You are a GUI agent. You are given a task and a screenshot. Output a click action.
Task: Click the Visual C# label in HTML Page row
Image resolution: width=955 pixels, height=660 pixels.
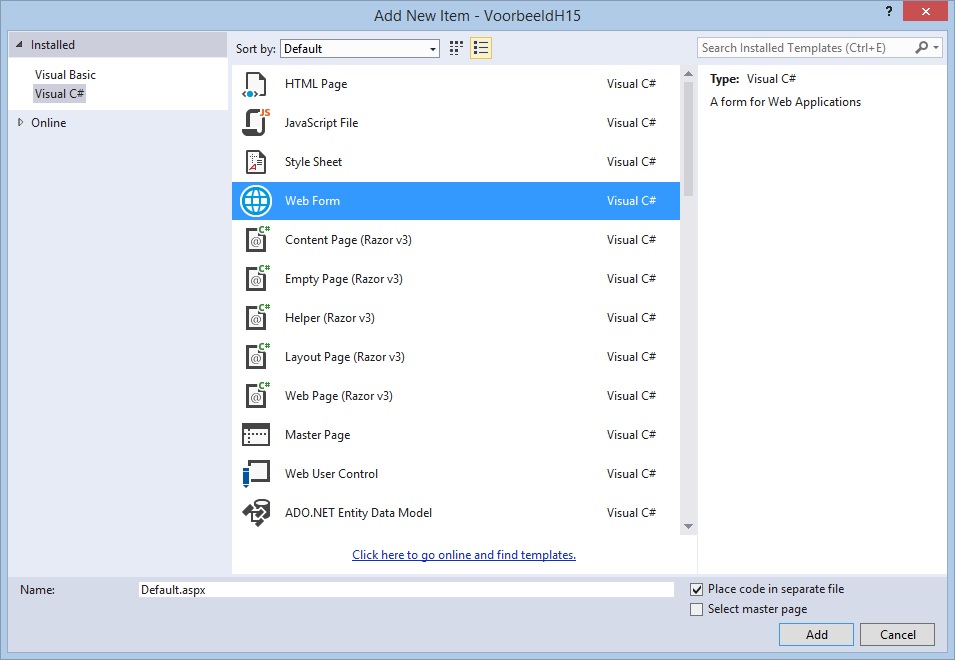[x=632, y=84]
